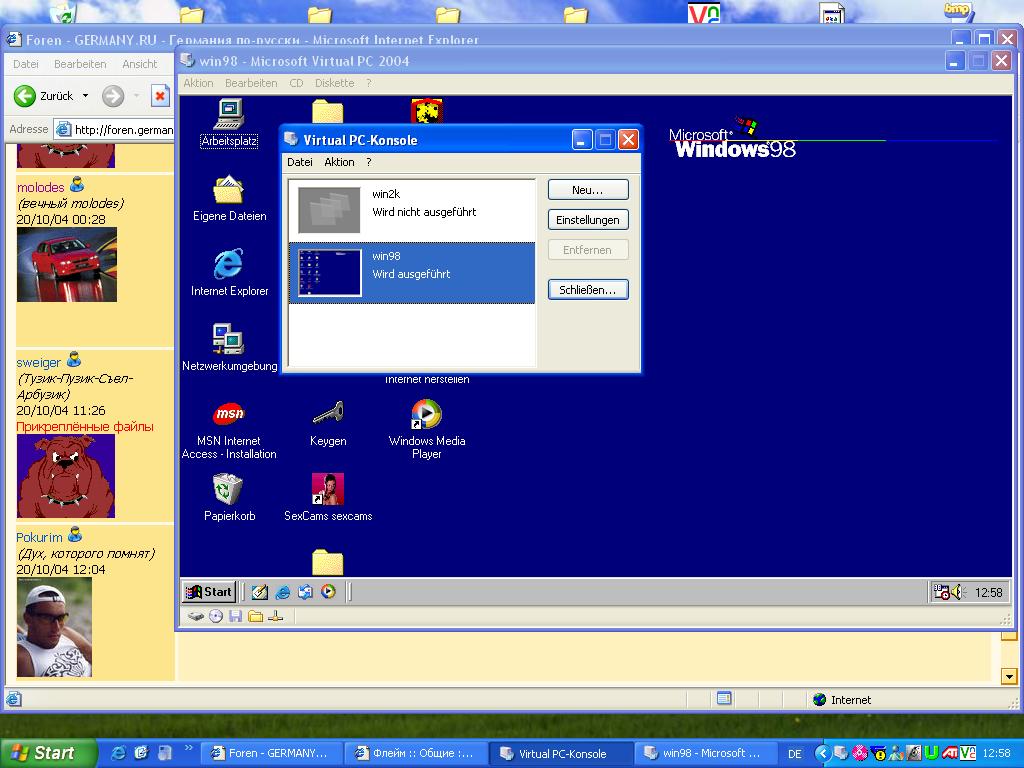Click the Keygen desktop icon
The image size is (1024, 768).
[x=328, y=414]
